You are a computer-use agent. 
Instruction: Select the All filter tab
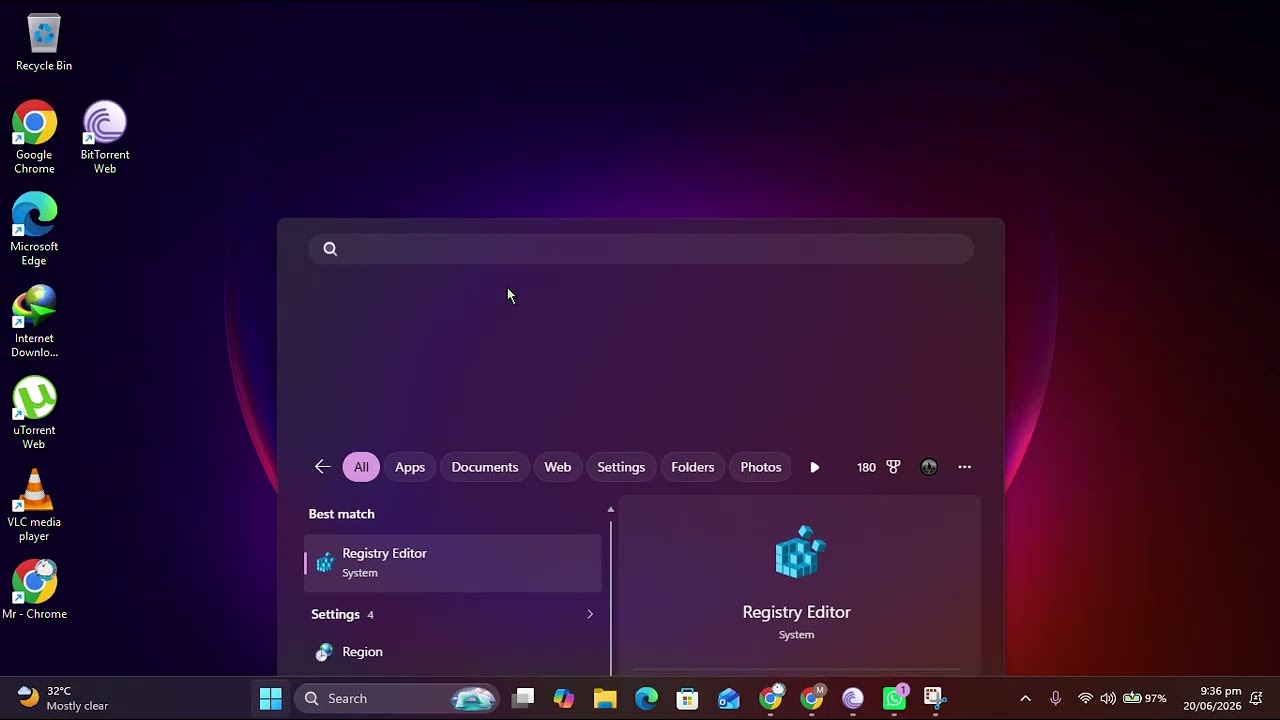(x=361, y=467)
